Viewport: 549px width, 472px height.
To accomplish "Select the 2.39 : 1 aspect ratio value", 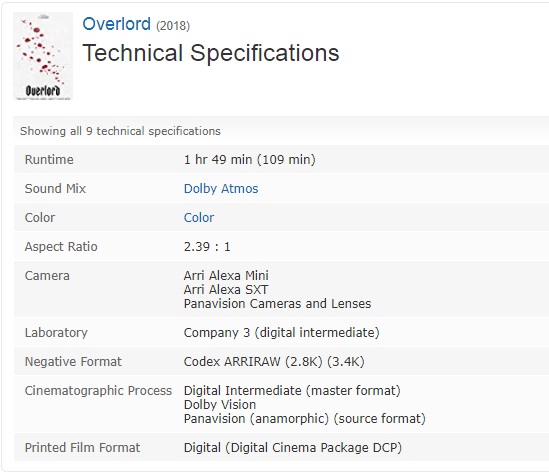I will tap(207, 247).
